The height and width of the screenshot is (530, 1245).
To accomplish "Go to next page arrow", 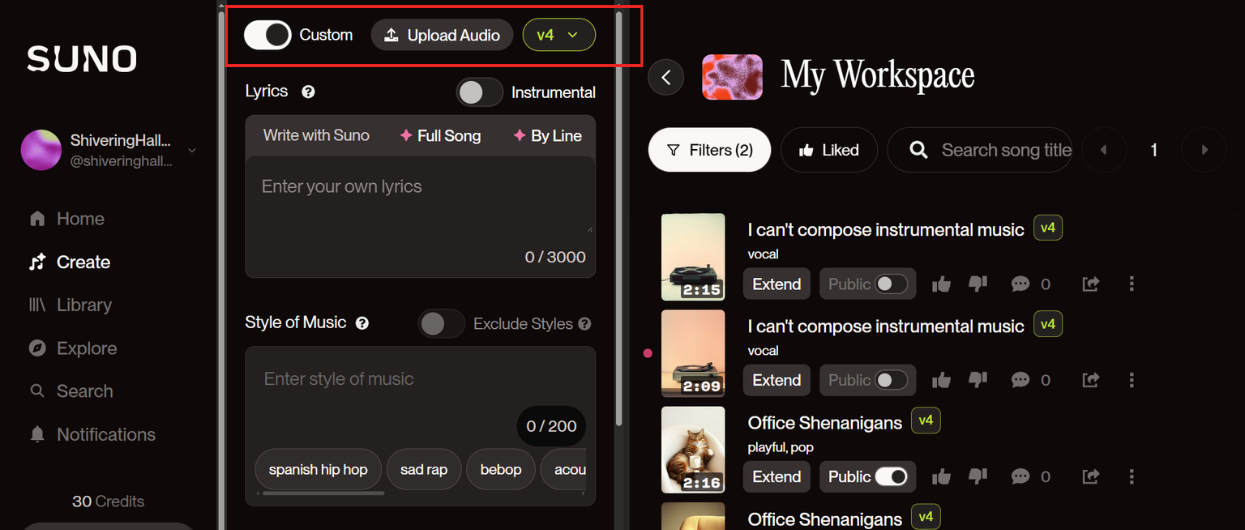I will pos(1204,150).
